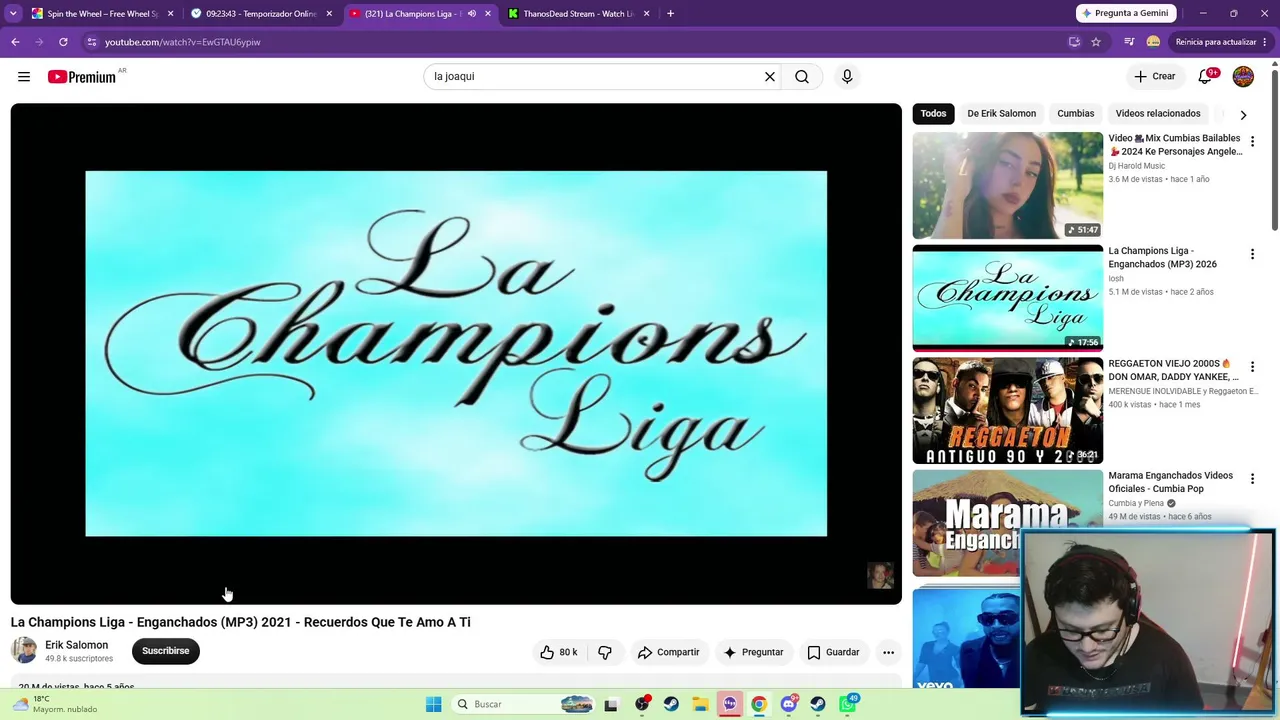1280x720 pixels.
Task: Select the De Erik Salomon chip
Action: click(1001, 114)
